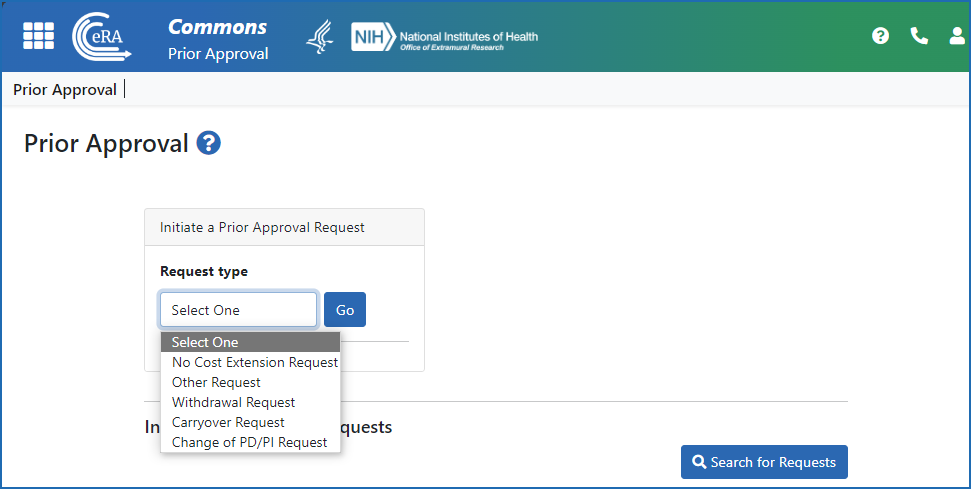
Task: Select Carryover Request from dropdown list
Action: 228,422
